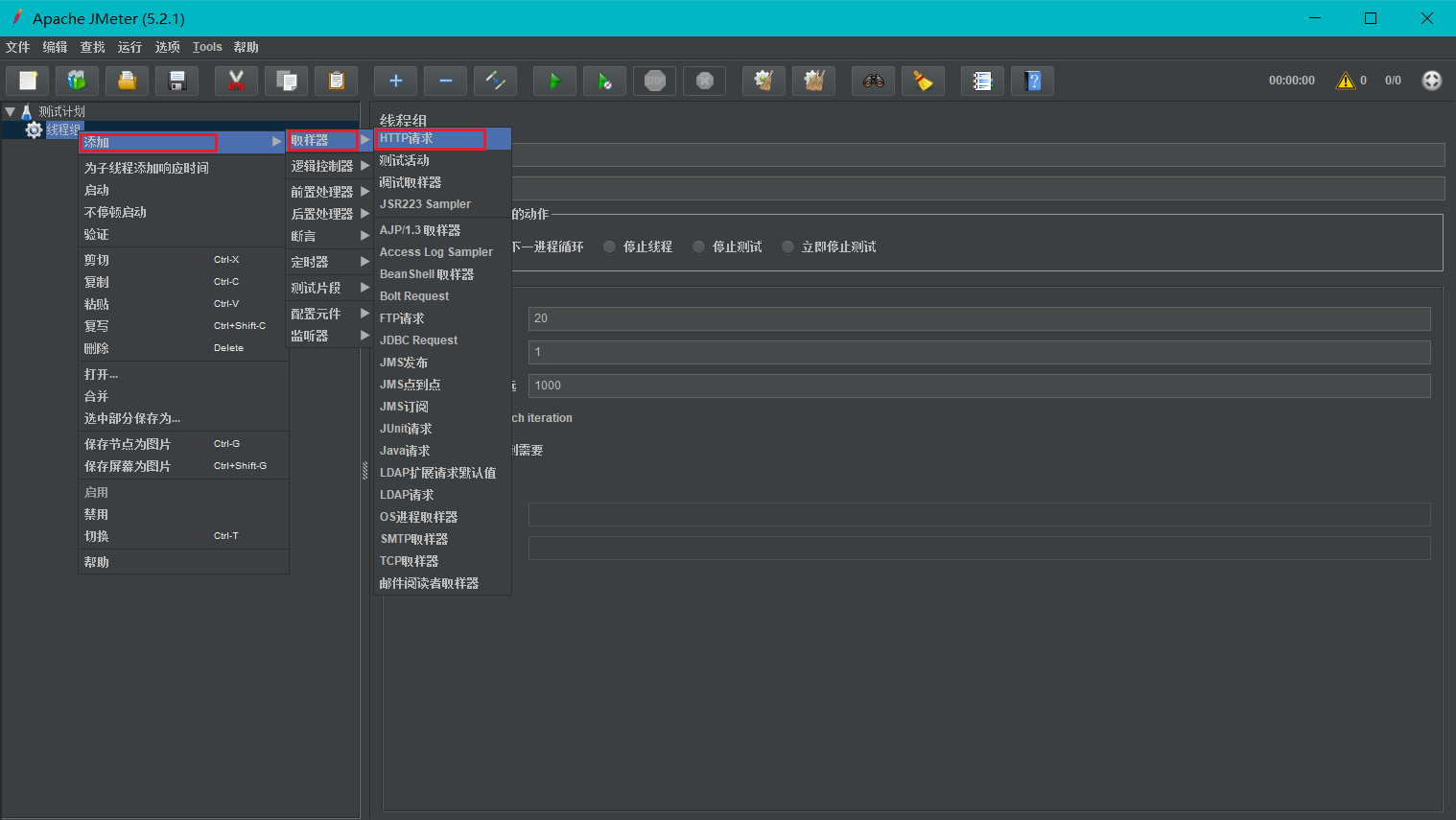Viewport: 1456px width, 820px height.
Task: Click the Reset Search broom icon
Action: pos(923,81)
